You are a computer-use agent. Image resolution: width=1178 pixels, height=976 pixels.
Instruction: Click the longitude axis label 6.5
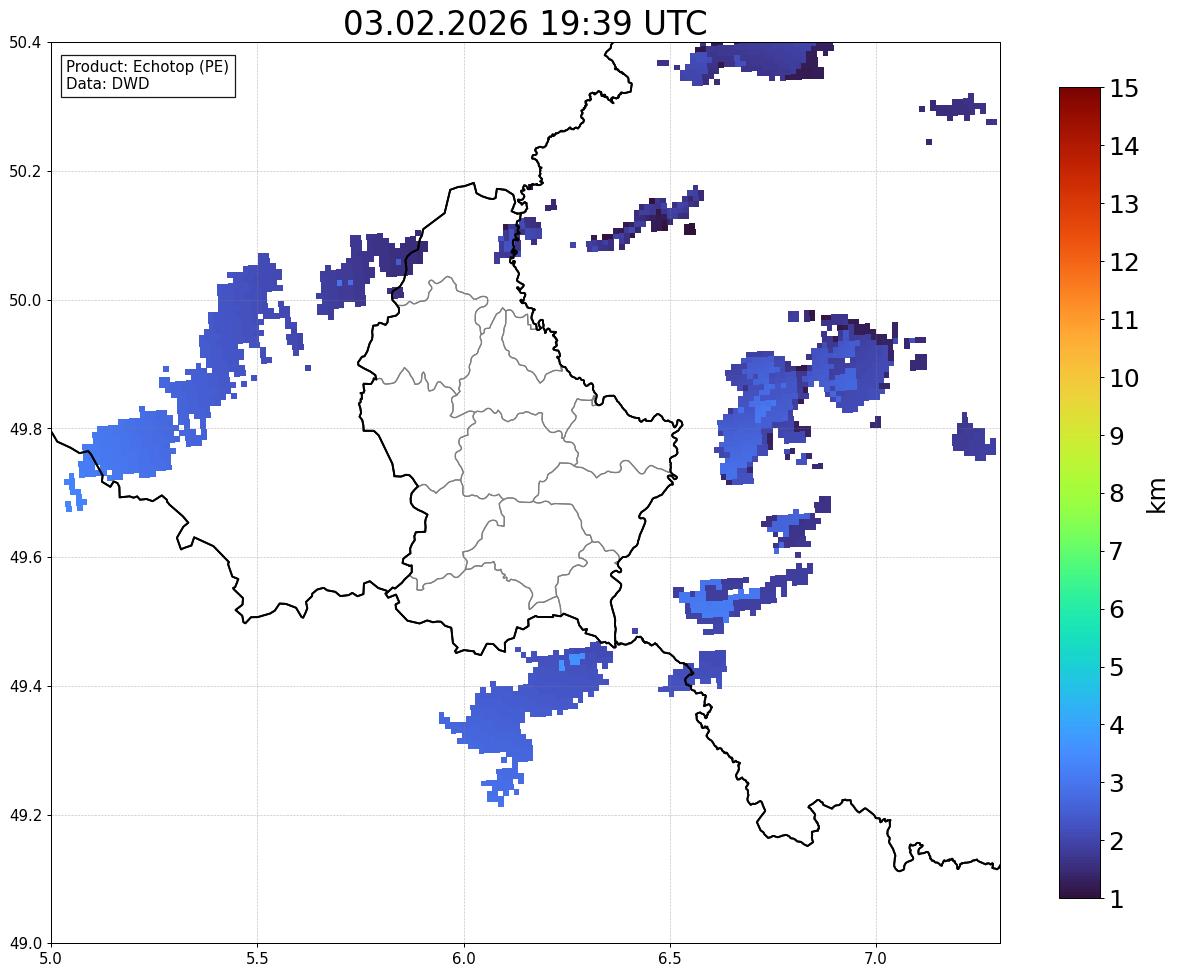[670, 959]
